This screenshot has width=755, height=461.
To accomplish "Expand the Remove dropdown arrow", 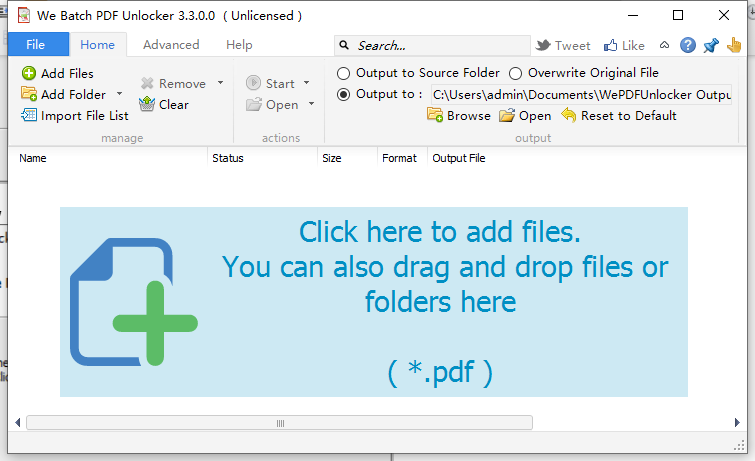I will pos(221,83).
